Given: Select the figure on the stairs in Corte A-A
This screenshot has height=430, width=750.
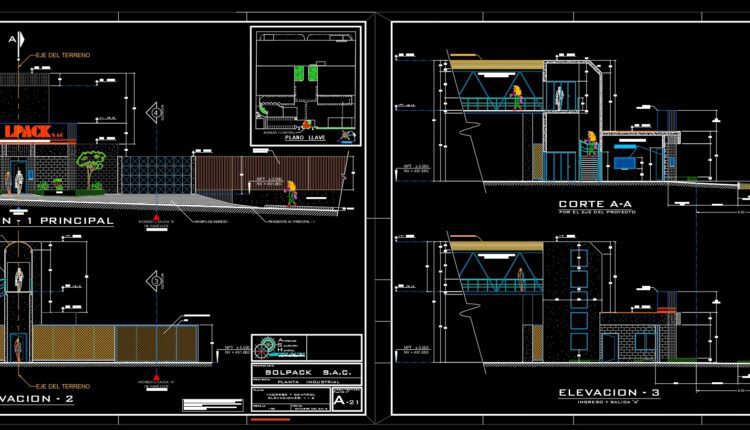Looking at the screenshot, I should 591,143.
